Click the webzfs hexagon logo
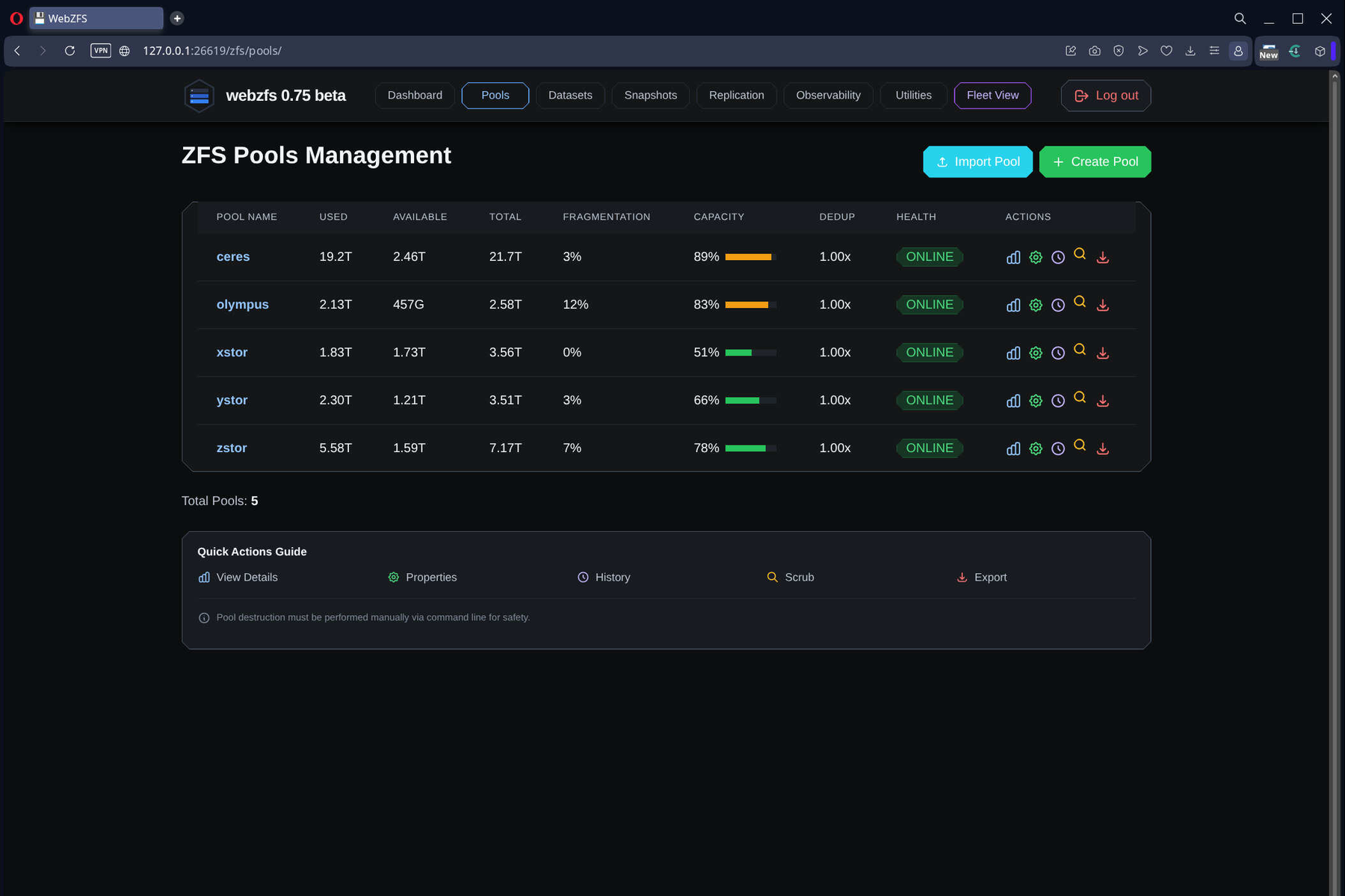1345x896 pixels. click(199, 96)
